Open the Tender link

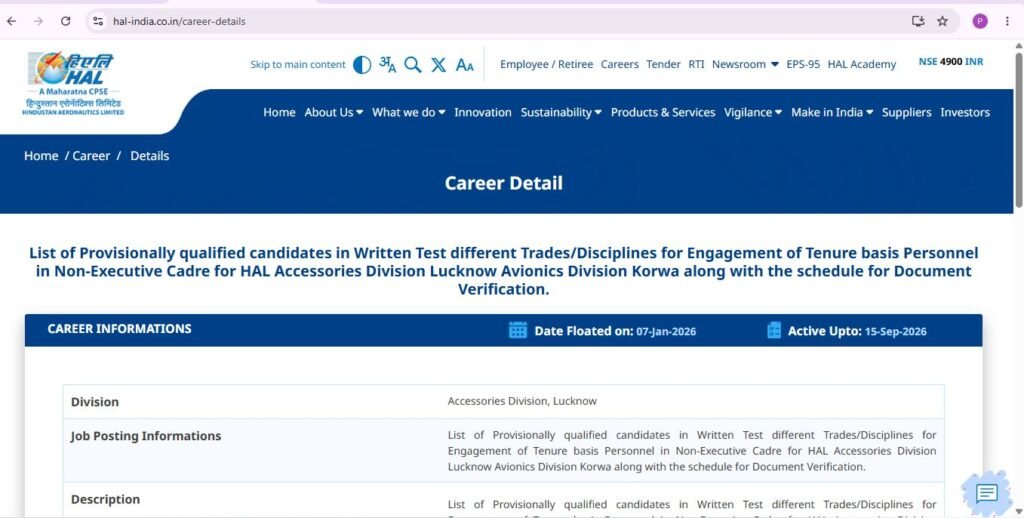click(664, 64)
